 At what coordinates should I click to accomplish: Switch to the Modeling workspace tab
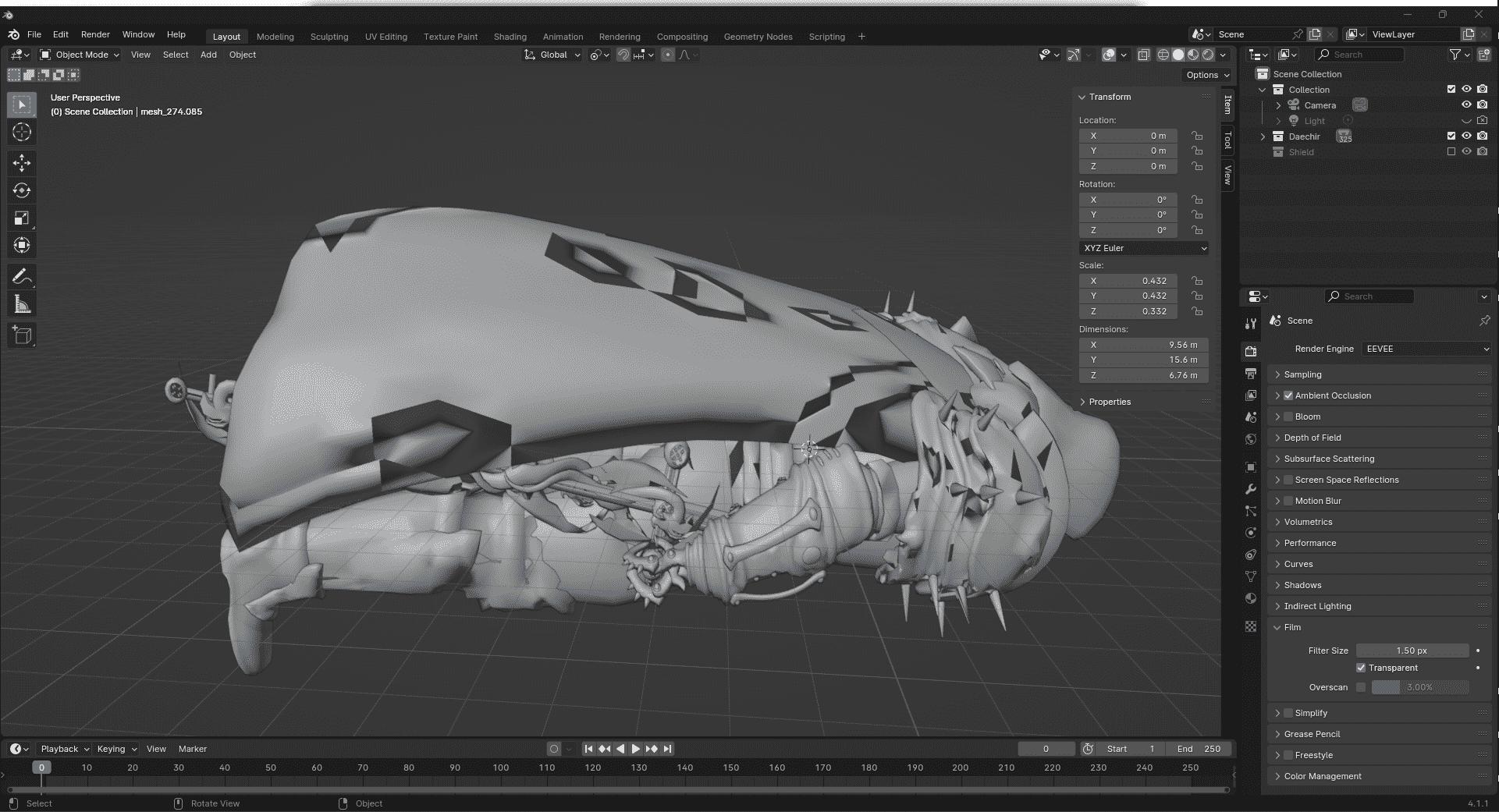point(275,37)
